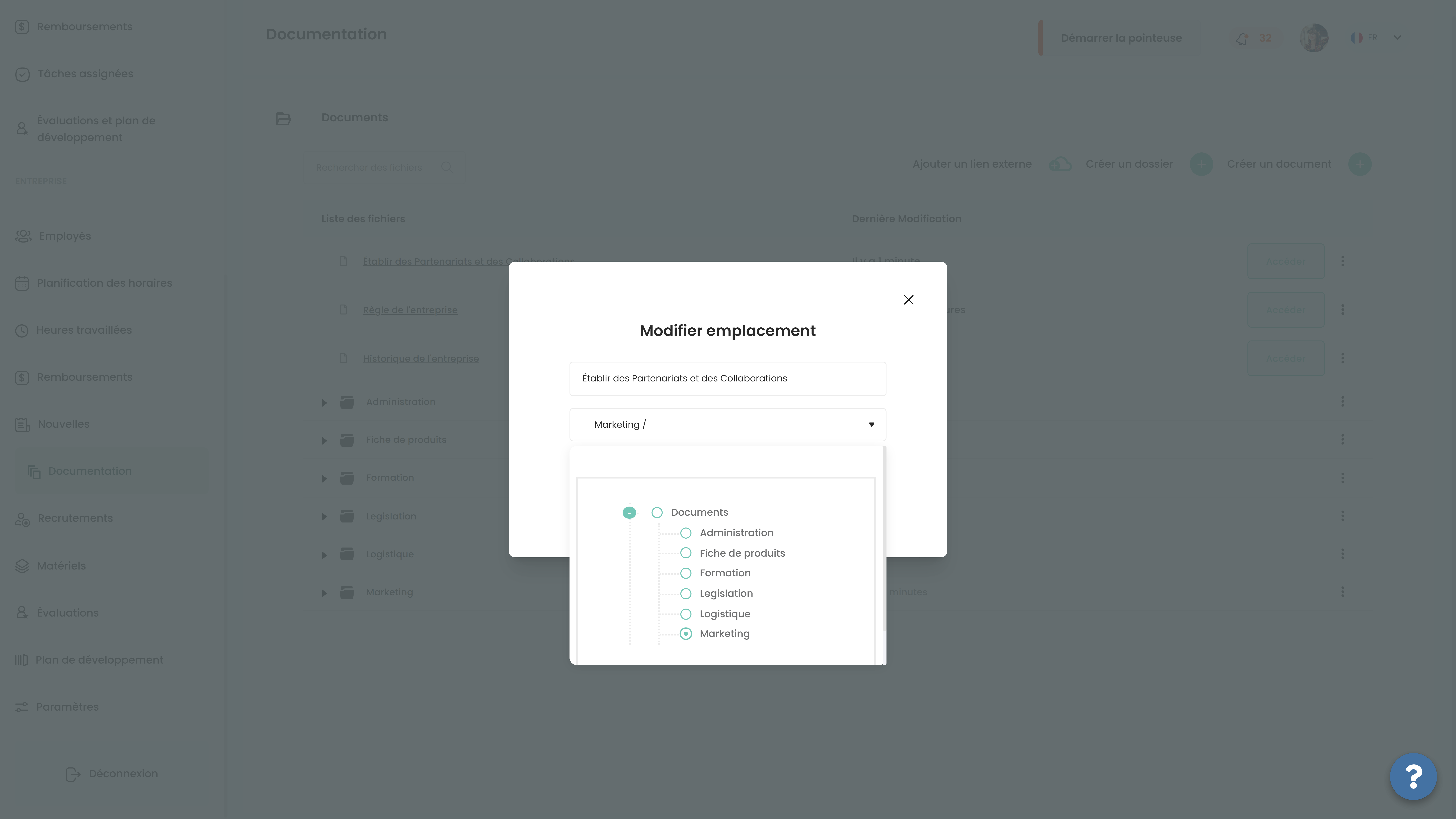Open options menu for Administration folder

click(x=1342, y=402)
